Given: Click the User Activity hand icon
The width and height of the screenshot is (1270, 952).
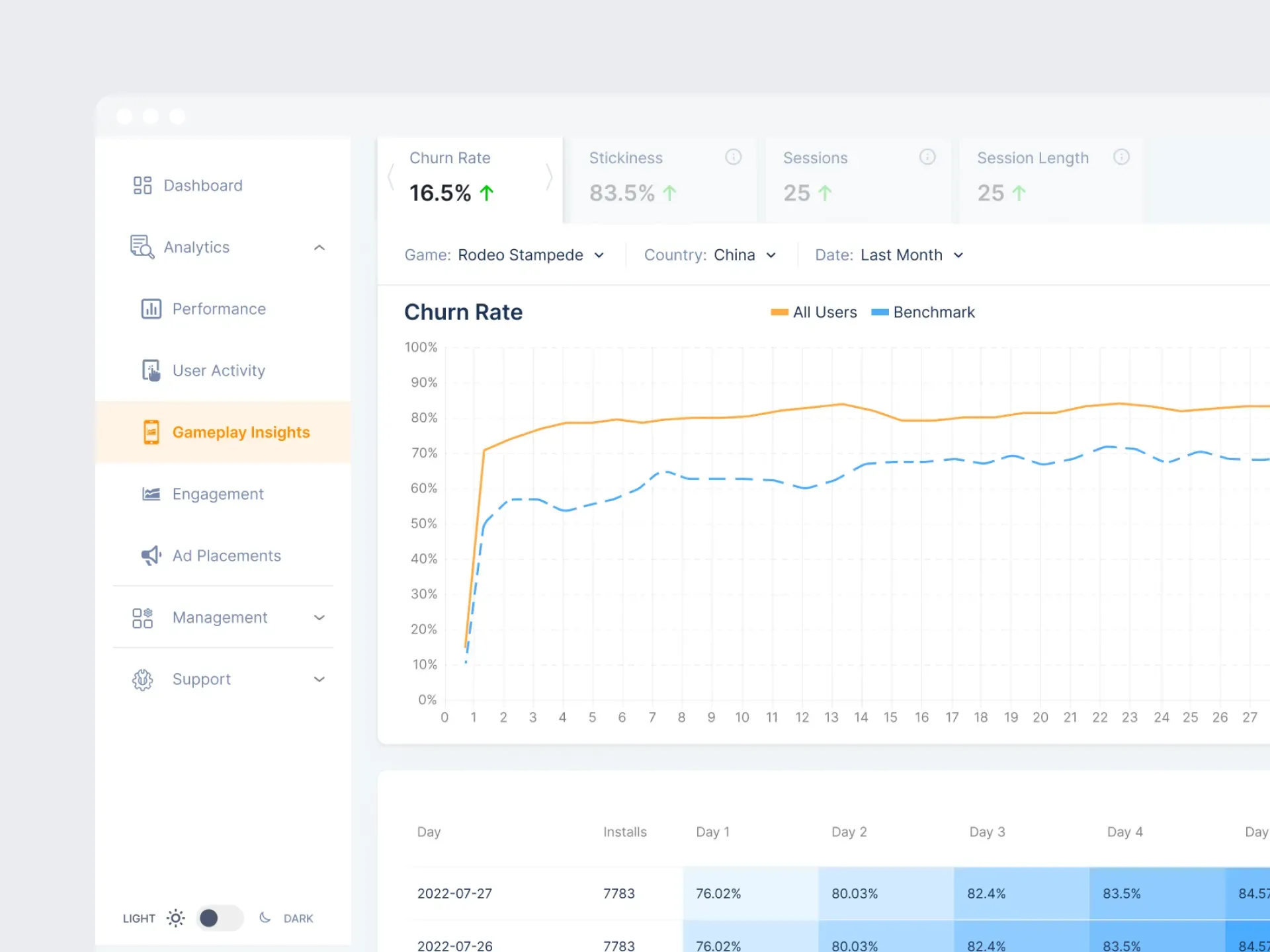Looking at the screenshot, I should coord(151,370).
